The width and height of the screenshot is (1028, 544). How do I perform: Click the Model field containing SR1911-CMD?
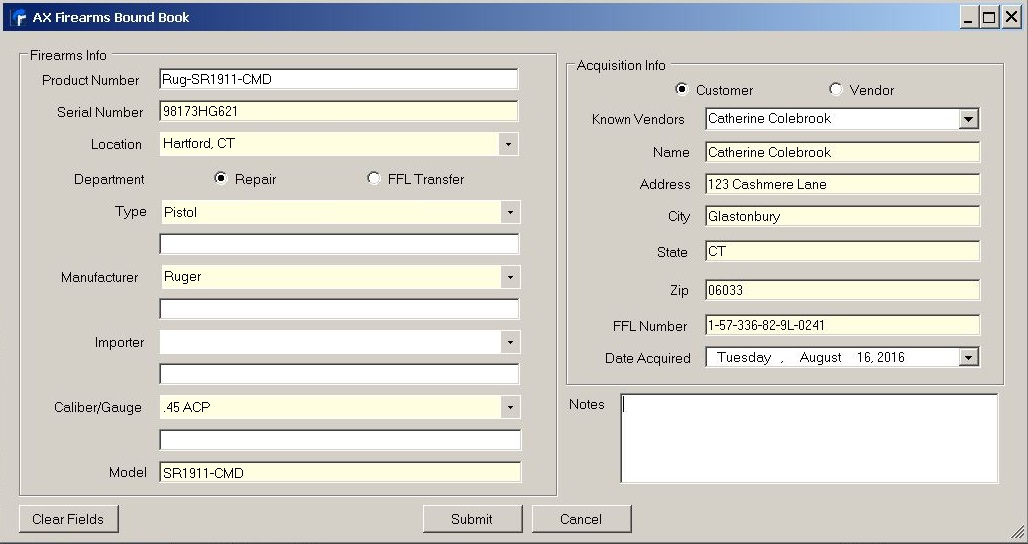tap(340, 473)
